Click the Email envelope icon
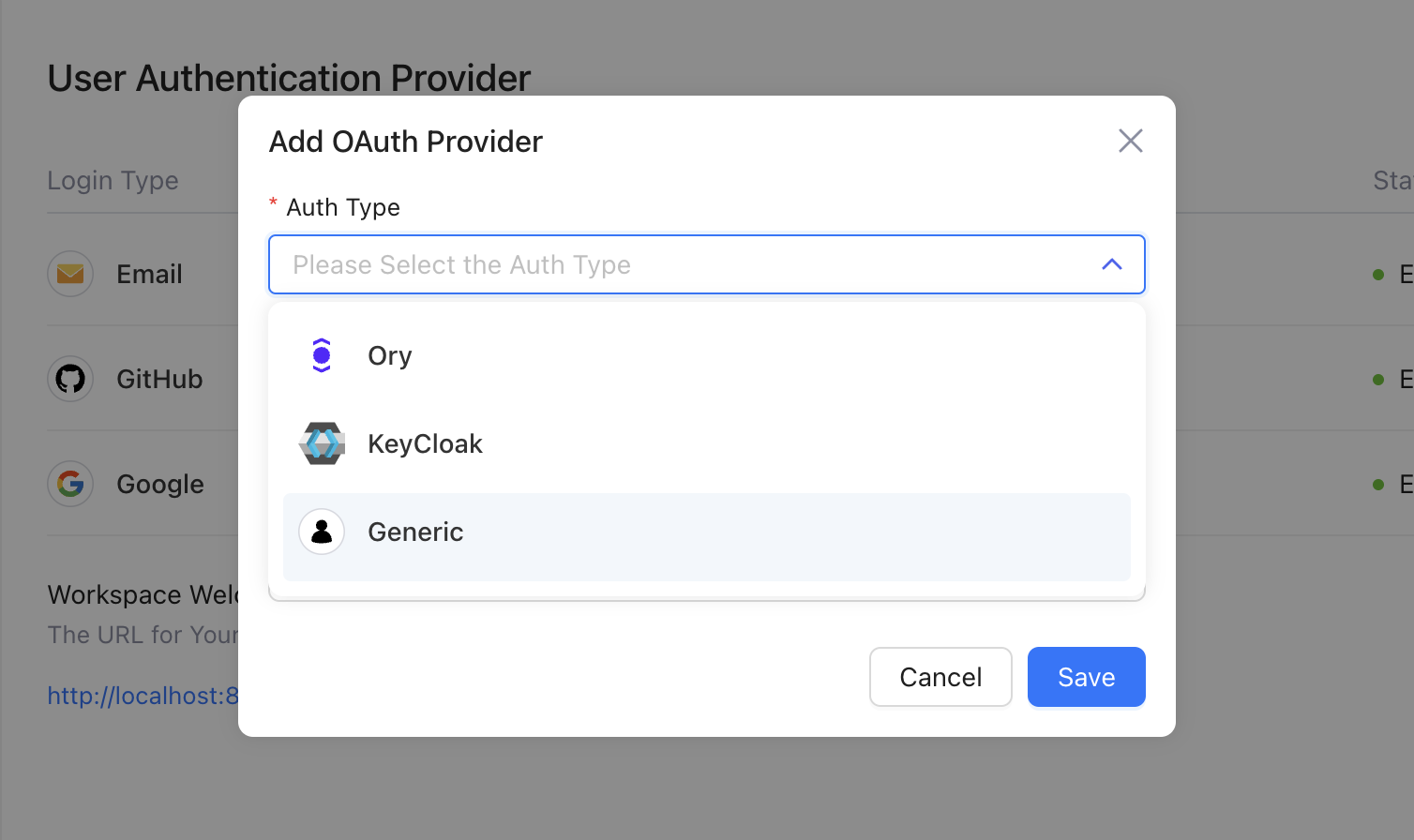 pyautogui.click(x=70, y=274)
